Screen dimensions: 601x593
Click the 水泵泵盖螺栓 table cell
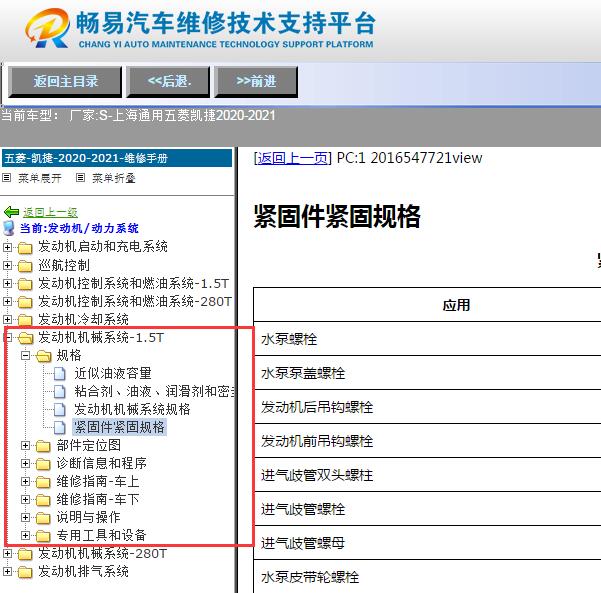(x=427, y=373)
